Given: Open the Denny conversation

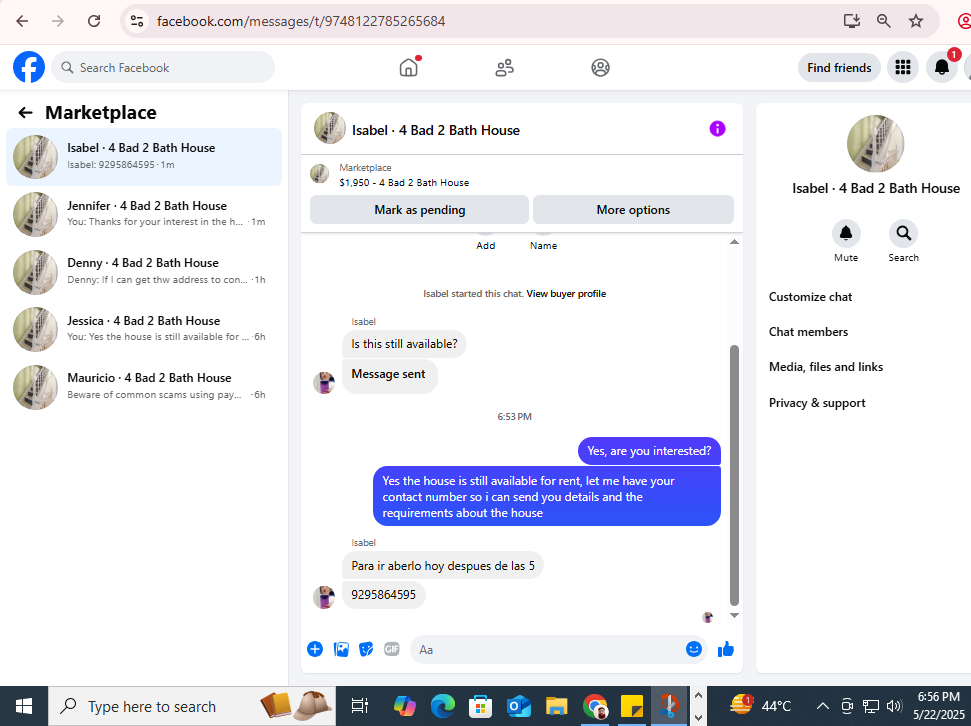Looking at the screenshot, I should [144, 272].
